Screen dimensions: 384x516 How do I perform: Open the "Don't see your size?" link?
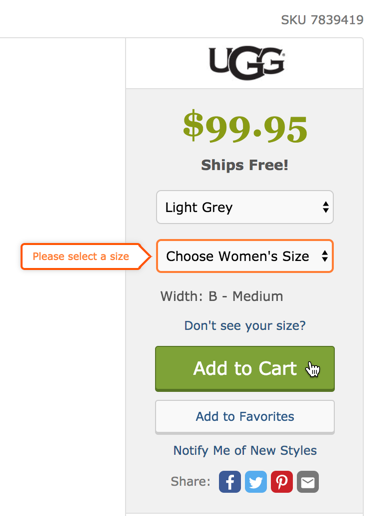click(245, 326)
